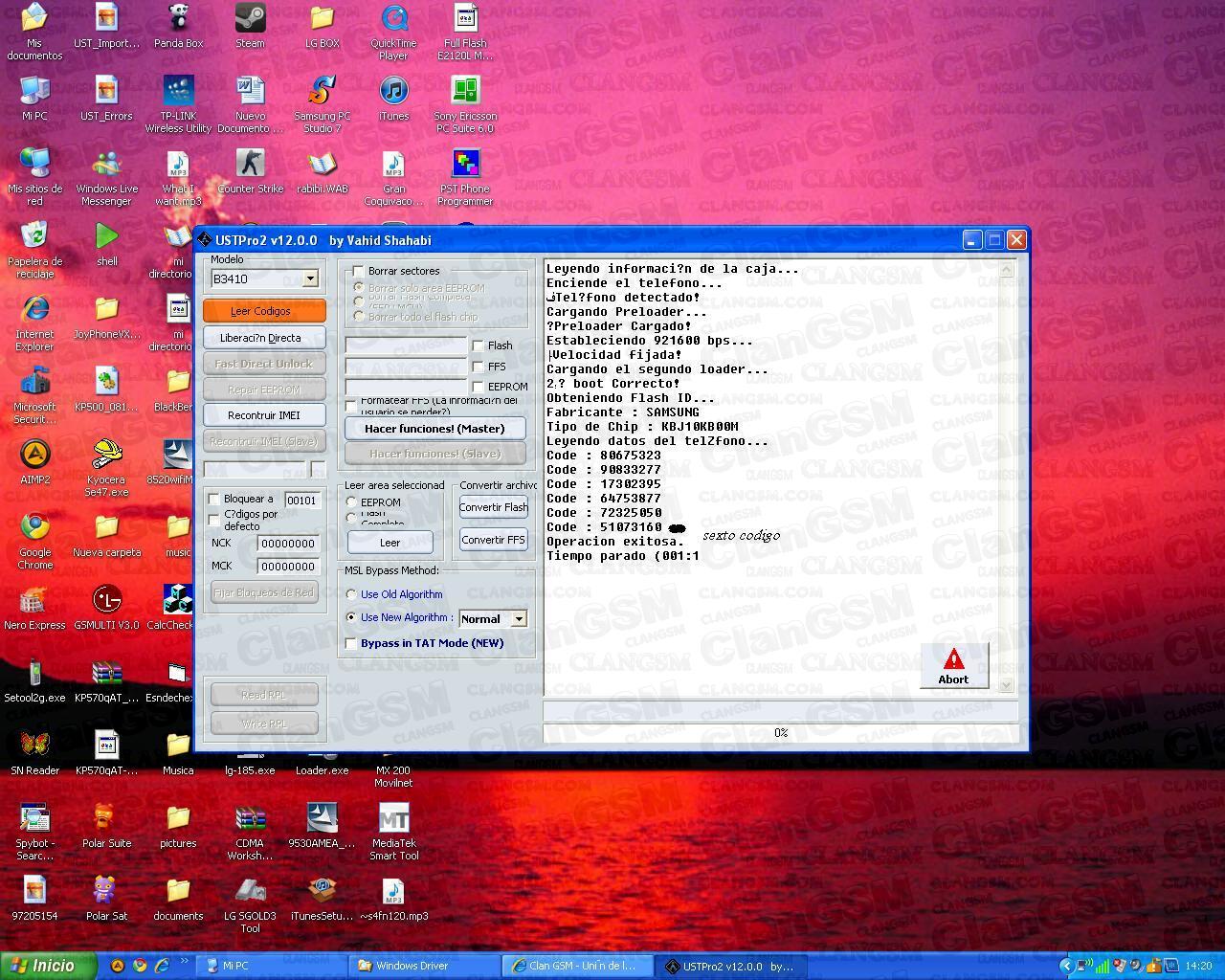Screen dimensions: 1225x980
Task: Tick Bypass in TAT Mode (NEW)
Action: 351,643
